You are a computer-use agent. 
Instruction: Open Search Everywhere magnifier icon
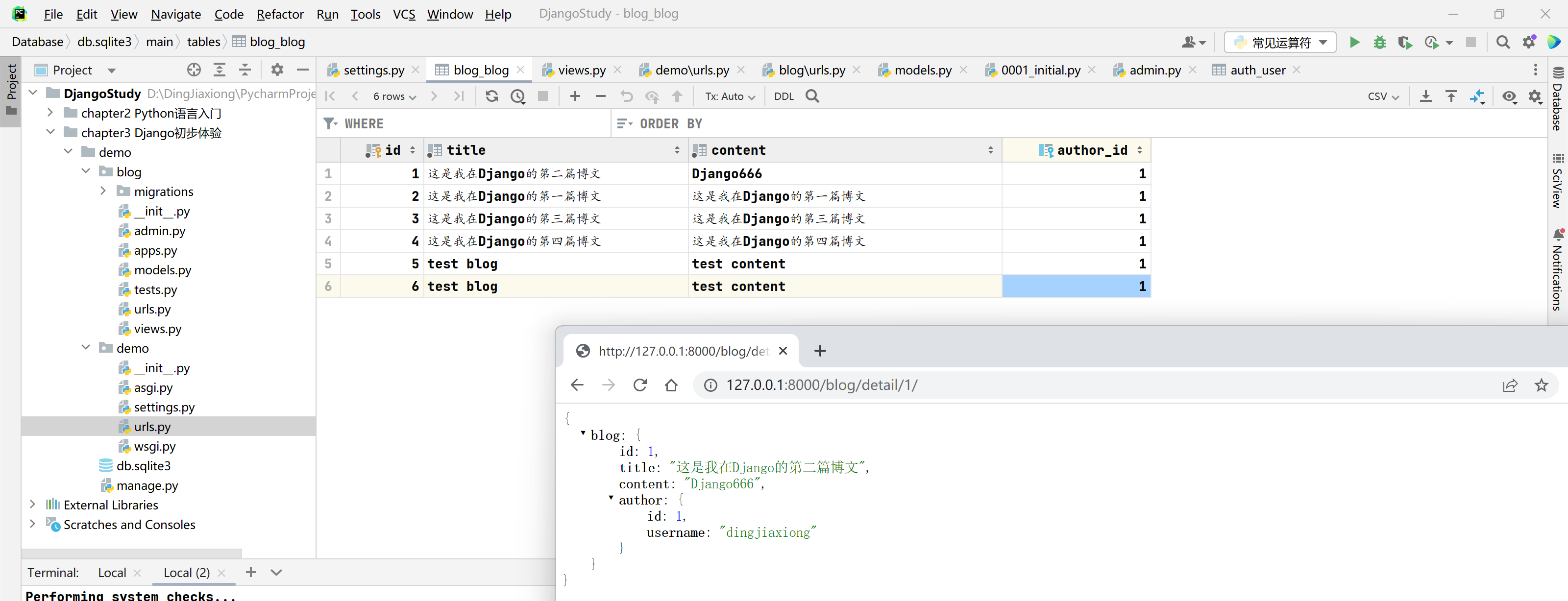click(x=1503, y=42)
